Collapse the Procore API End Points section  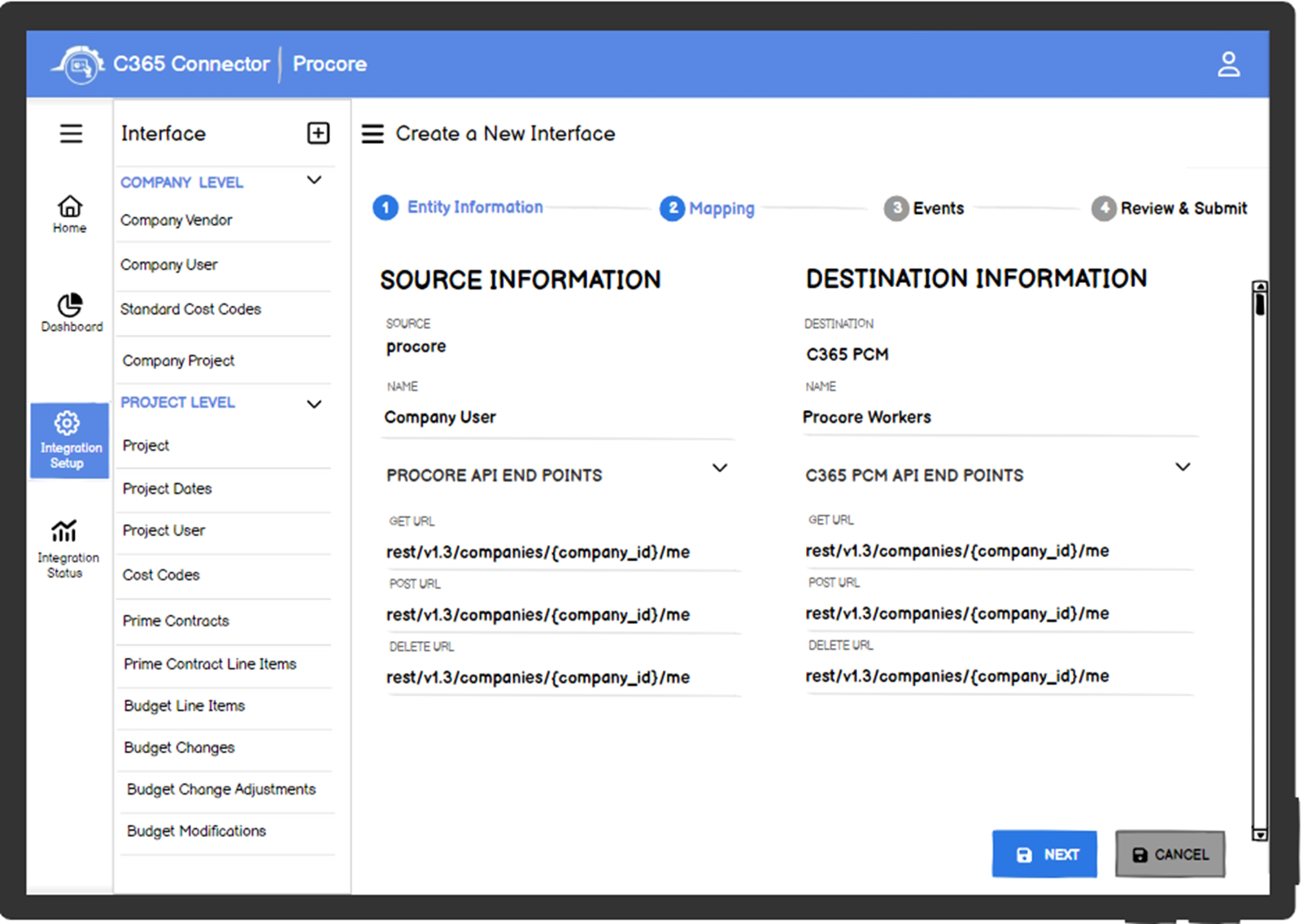[720, 468]
